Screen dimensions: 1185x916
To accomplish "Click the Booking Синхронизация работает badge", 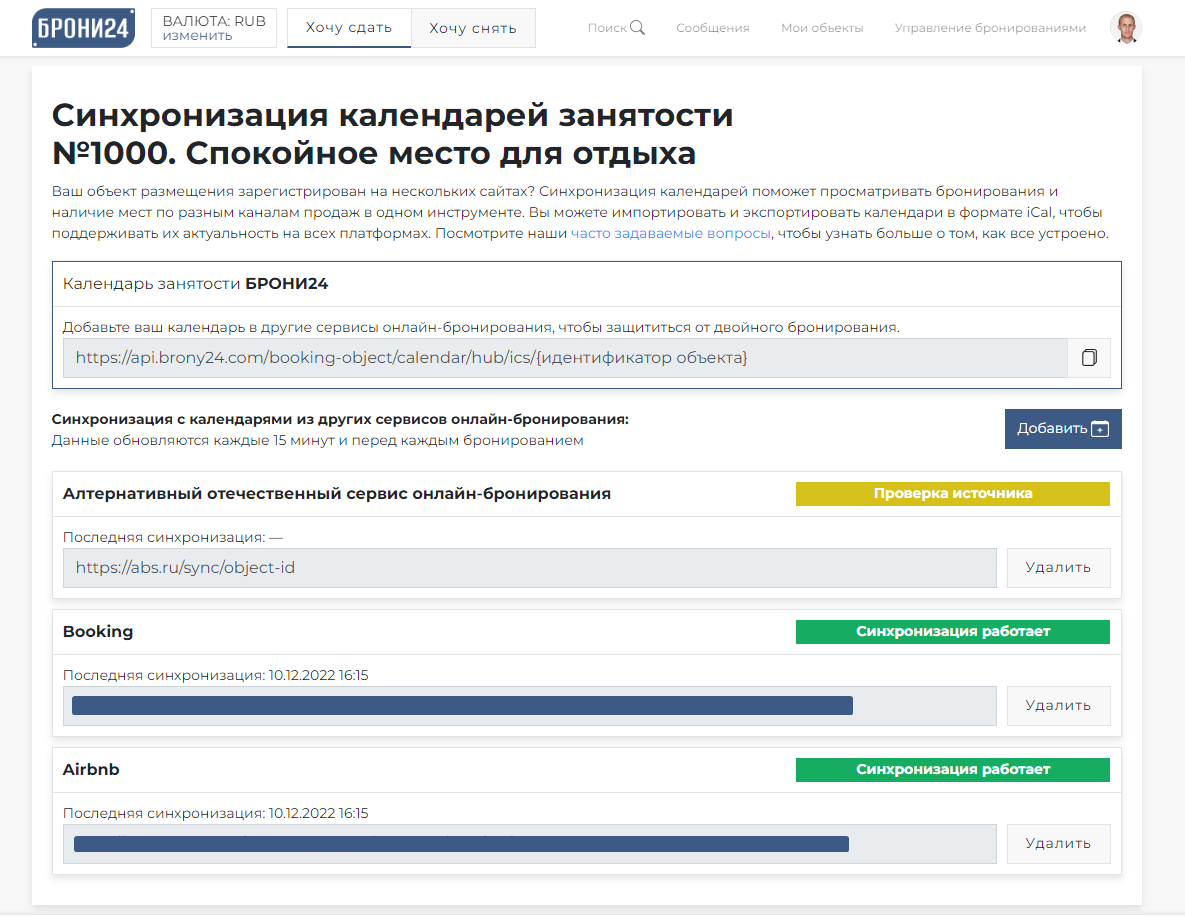I will [x=952, y=632].
